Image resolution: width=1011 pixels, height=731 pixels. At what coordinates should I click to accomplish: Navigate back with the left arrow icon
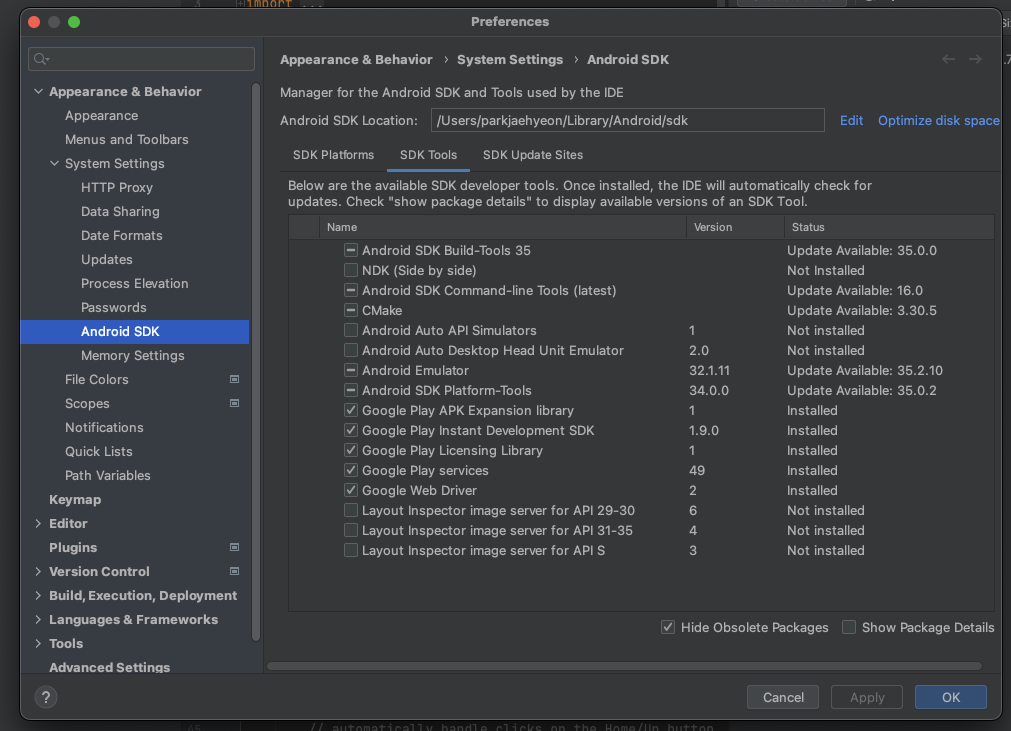click(948, 60)
